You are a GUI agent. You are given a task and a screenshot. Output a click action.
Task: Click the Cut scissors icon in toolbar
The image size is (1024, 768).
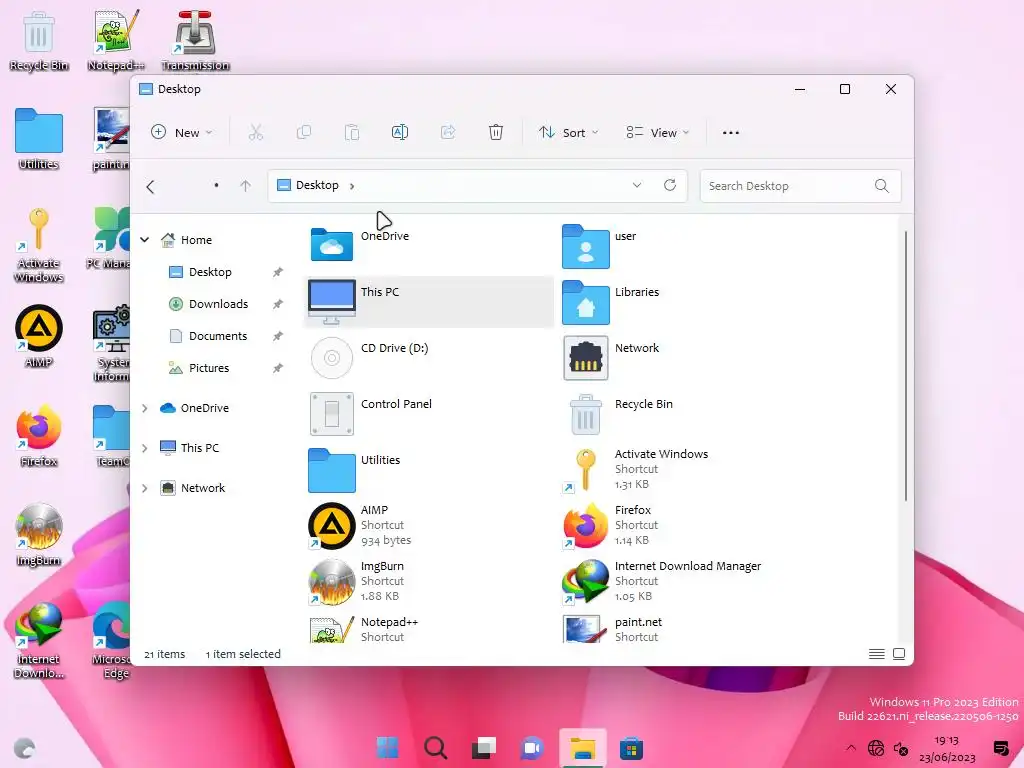[x=256, y=133]
